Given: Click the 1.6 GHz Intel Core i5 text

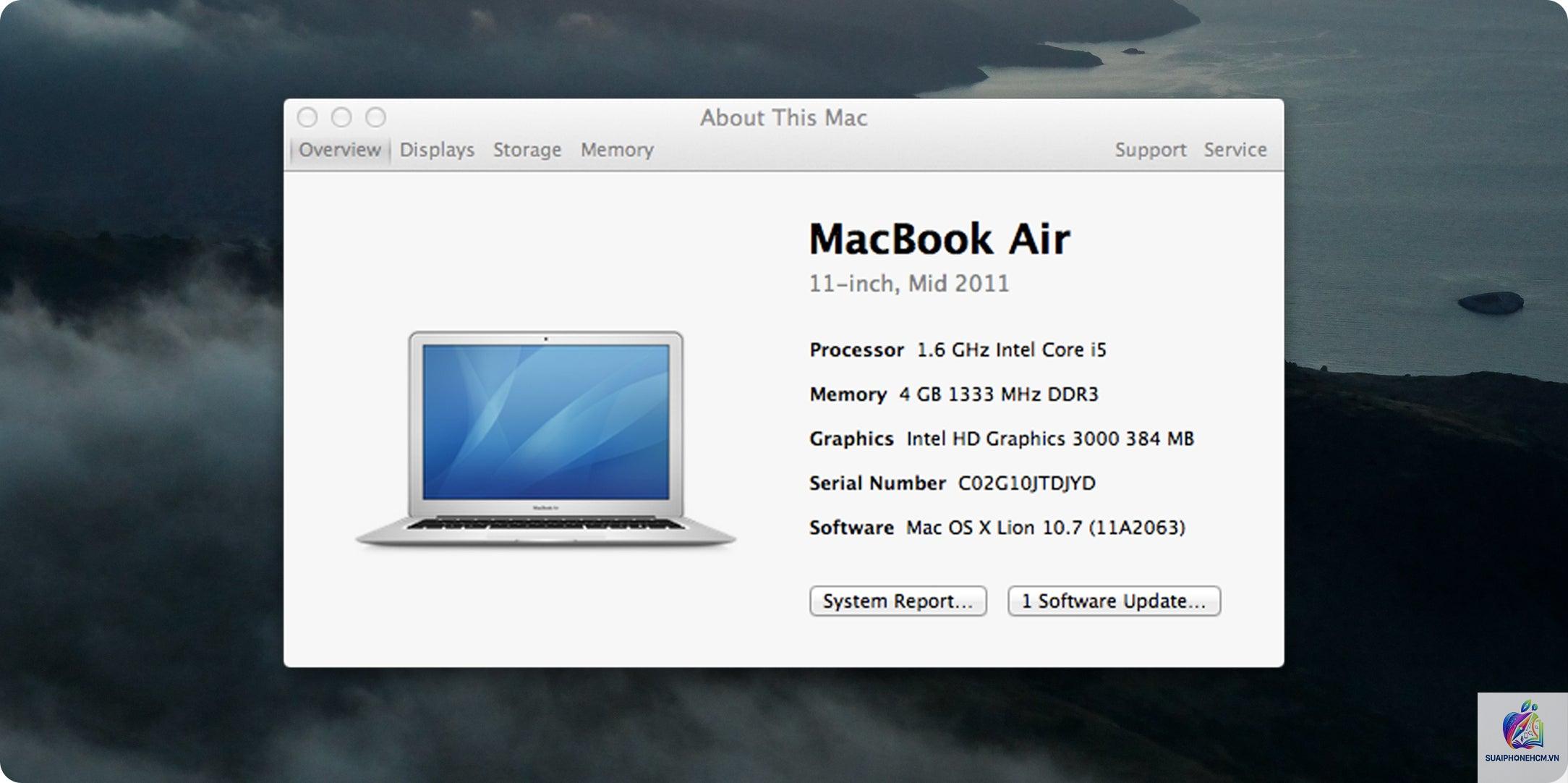Looking at the screenshot, I should 1011,350.
